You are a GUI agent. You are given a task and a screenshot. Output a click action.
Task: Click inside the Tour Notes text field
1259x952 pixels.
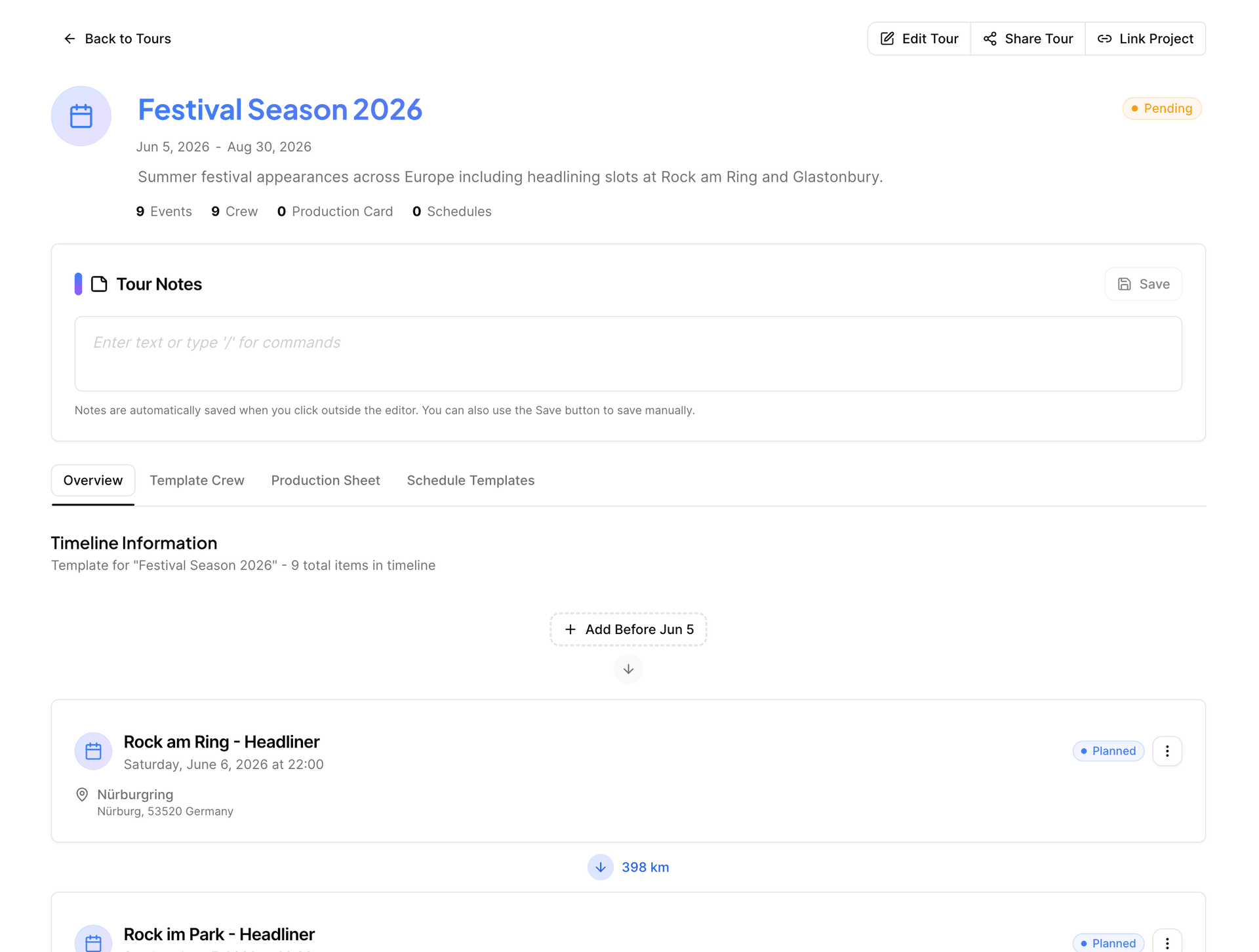(x=628, y=353)
